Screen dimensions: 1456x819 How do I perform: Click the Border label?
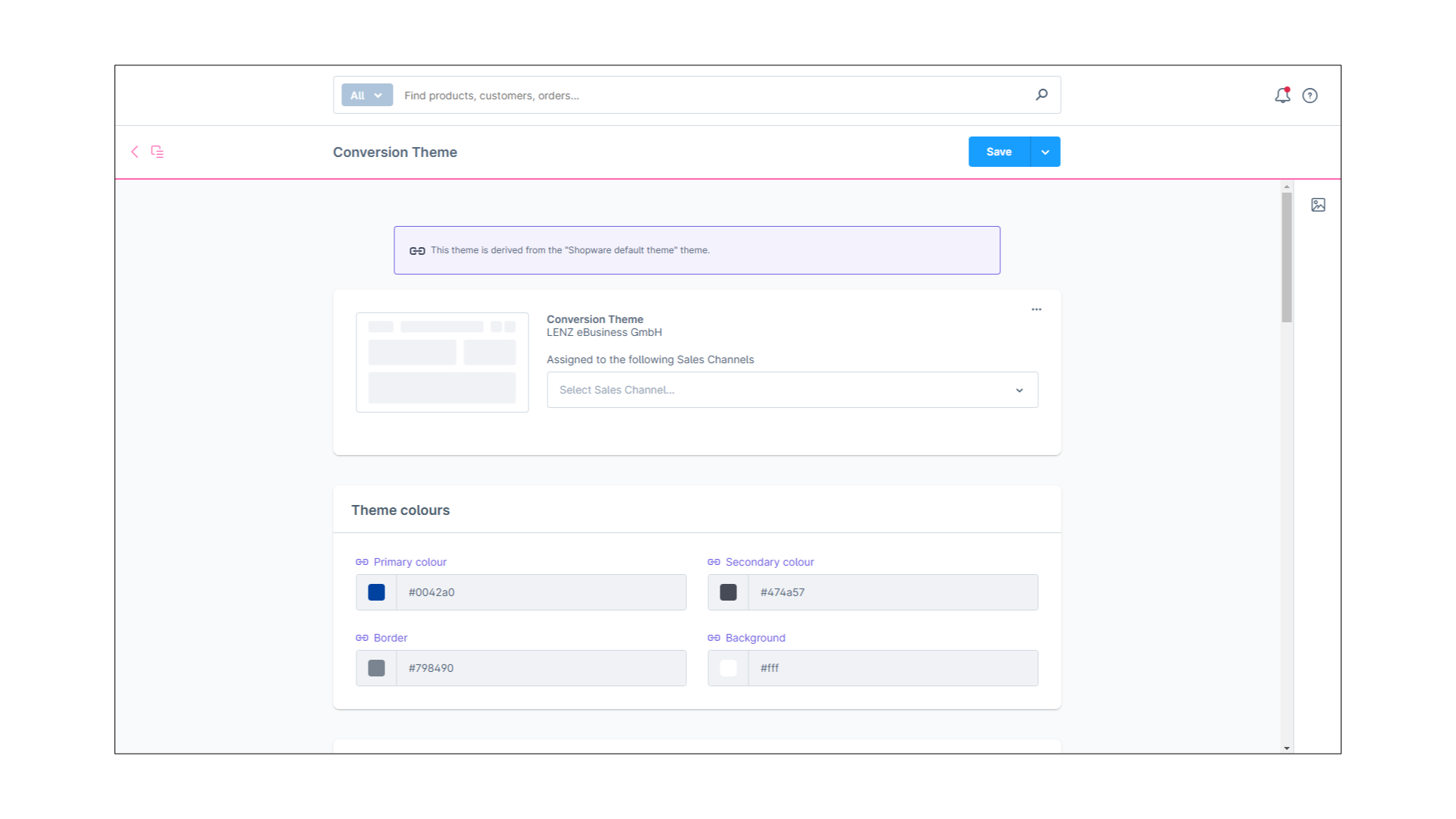[x=391, y=638]
